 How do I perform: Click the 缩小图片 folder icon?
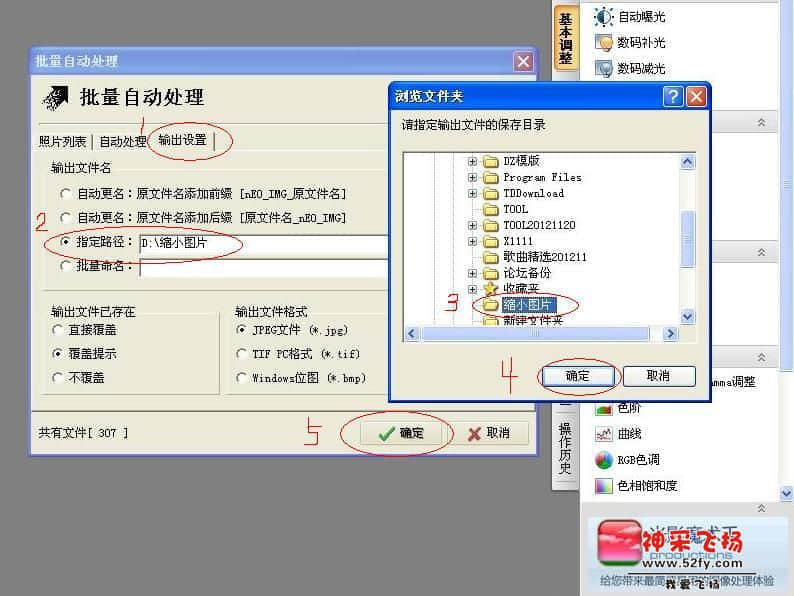[x=490, y=305]
